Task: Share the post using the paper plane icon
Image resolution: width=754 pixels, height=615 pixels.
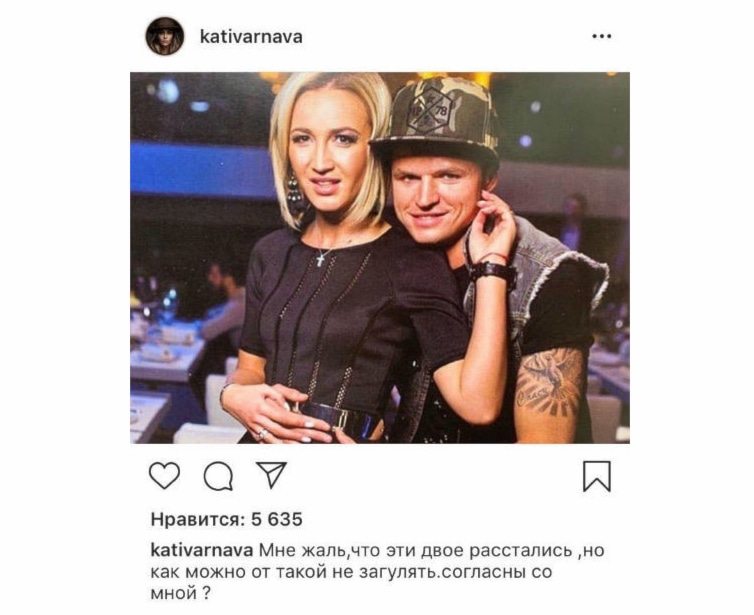Action: (271, 475)
